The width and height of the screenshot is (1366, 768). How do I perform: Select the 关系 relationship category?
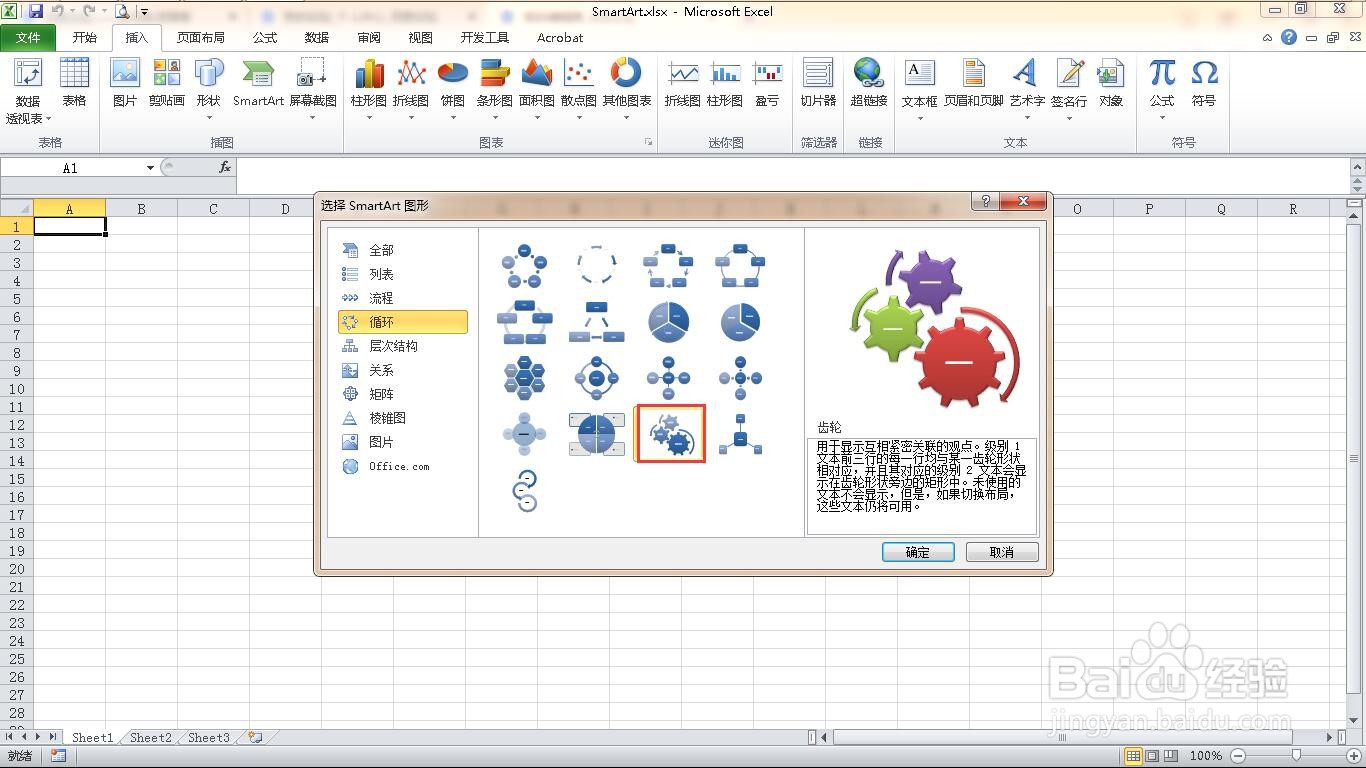(x=403, y=370)
